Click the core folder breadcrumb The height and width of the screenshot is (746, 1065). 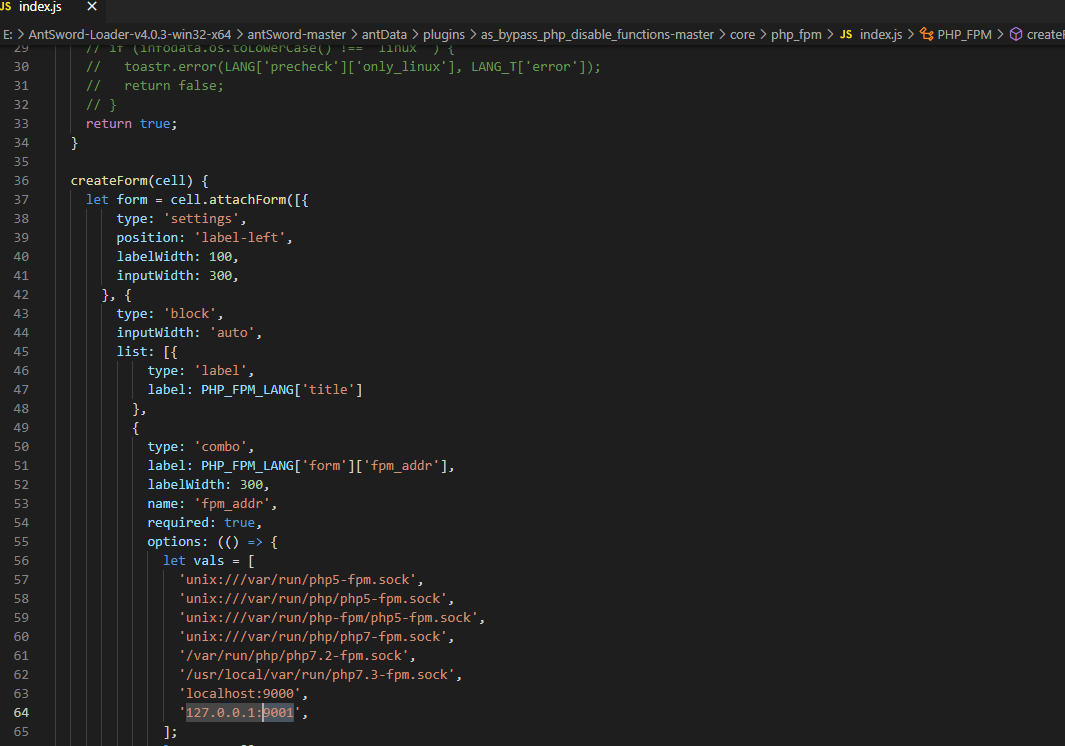click(x=742, y=34)
